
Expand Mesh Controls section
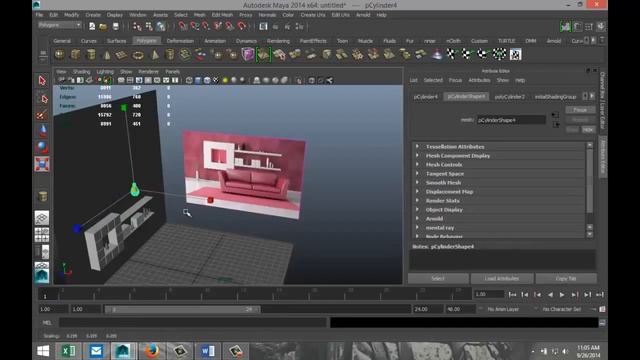pyautogui.click(x=417, y=164)
